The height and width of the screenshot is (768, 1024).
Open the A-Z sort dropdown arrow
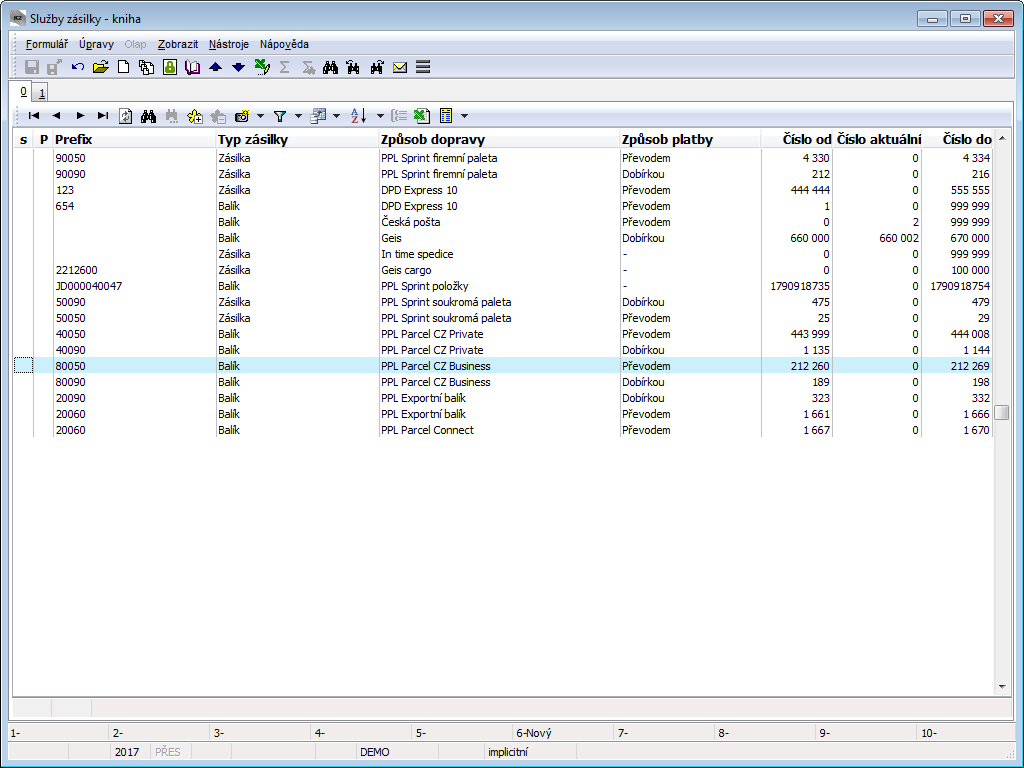click(x=380, y=116)
